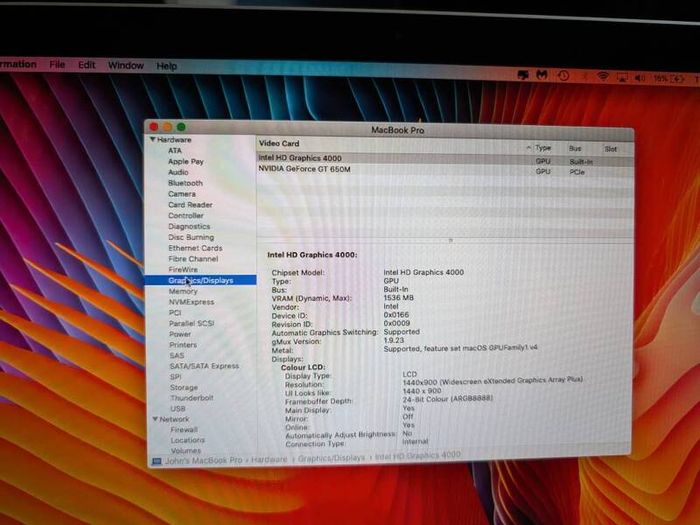Select Power in the sidebar
Screen dimensions: 700x525
click(180, 334)
